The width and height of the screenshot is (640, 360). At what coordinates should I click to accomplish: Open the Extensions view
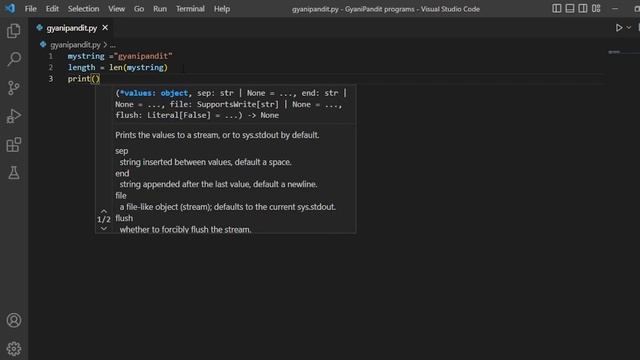[13, 144]
